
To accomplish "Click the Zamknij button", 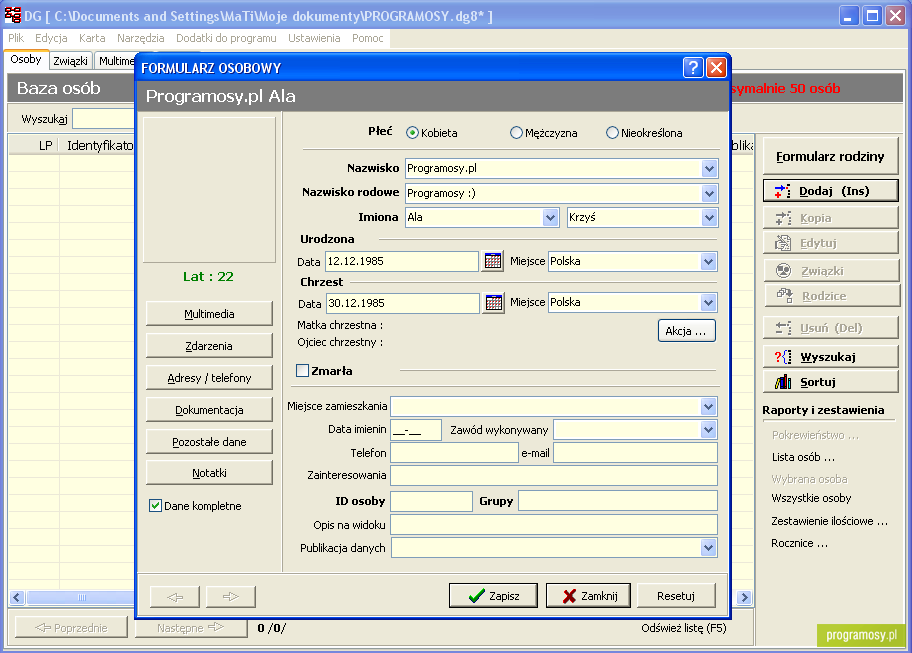I will tap(588, 596).
